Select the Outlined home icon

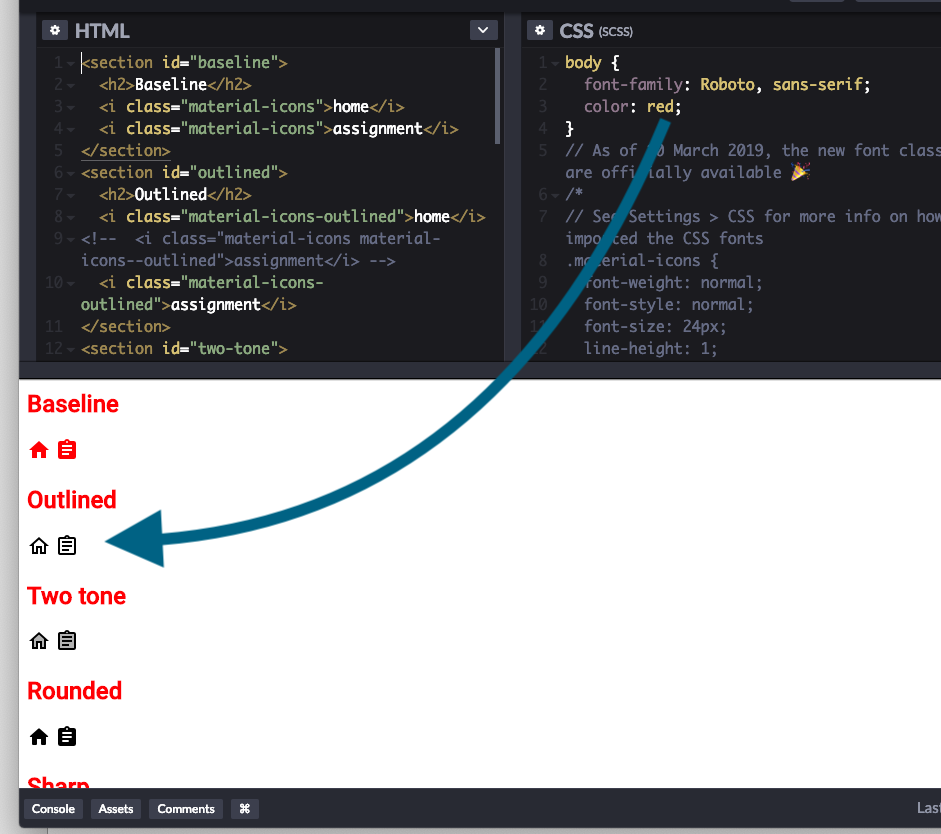(38, 545)
